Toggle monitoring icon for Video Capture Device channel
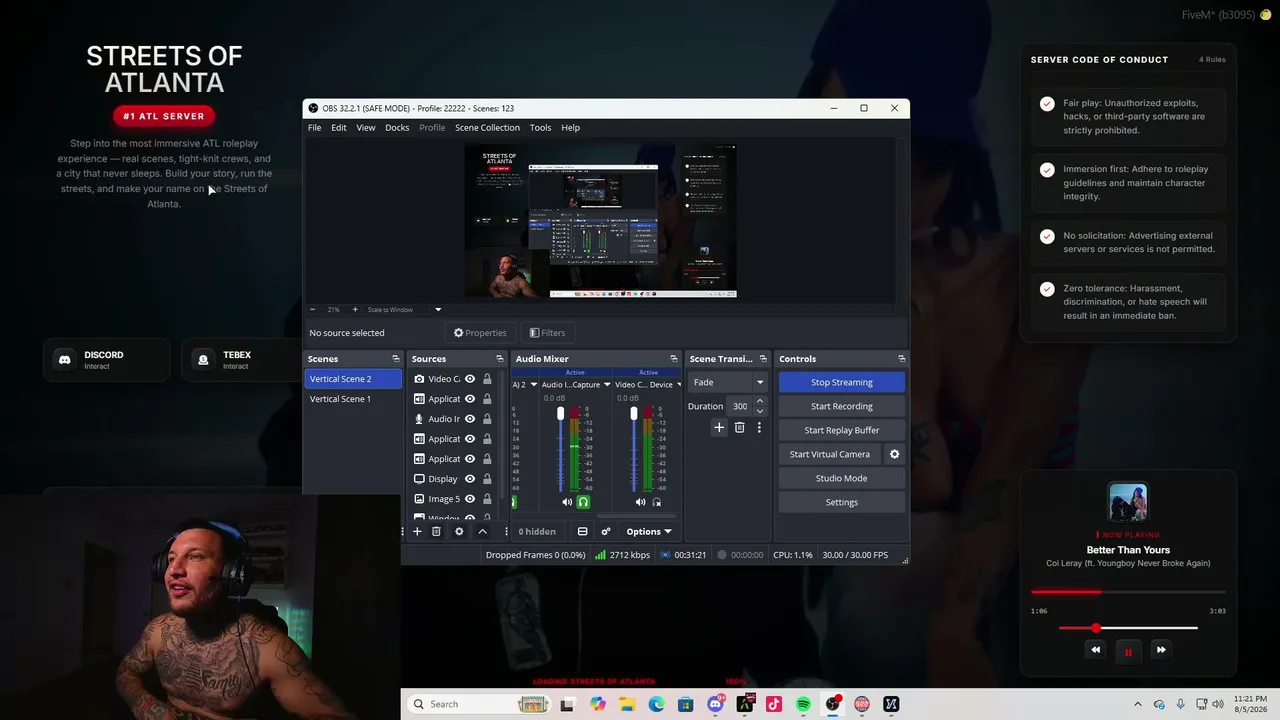The width and height of the screenshot is (1280, 720). click(x=656, y=502)
